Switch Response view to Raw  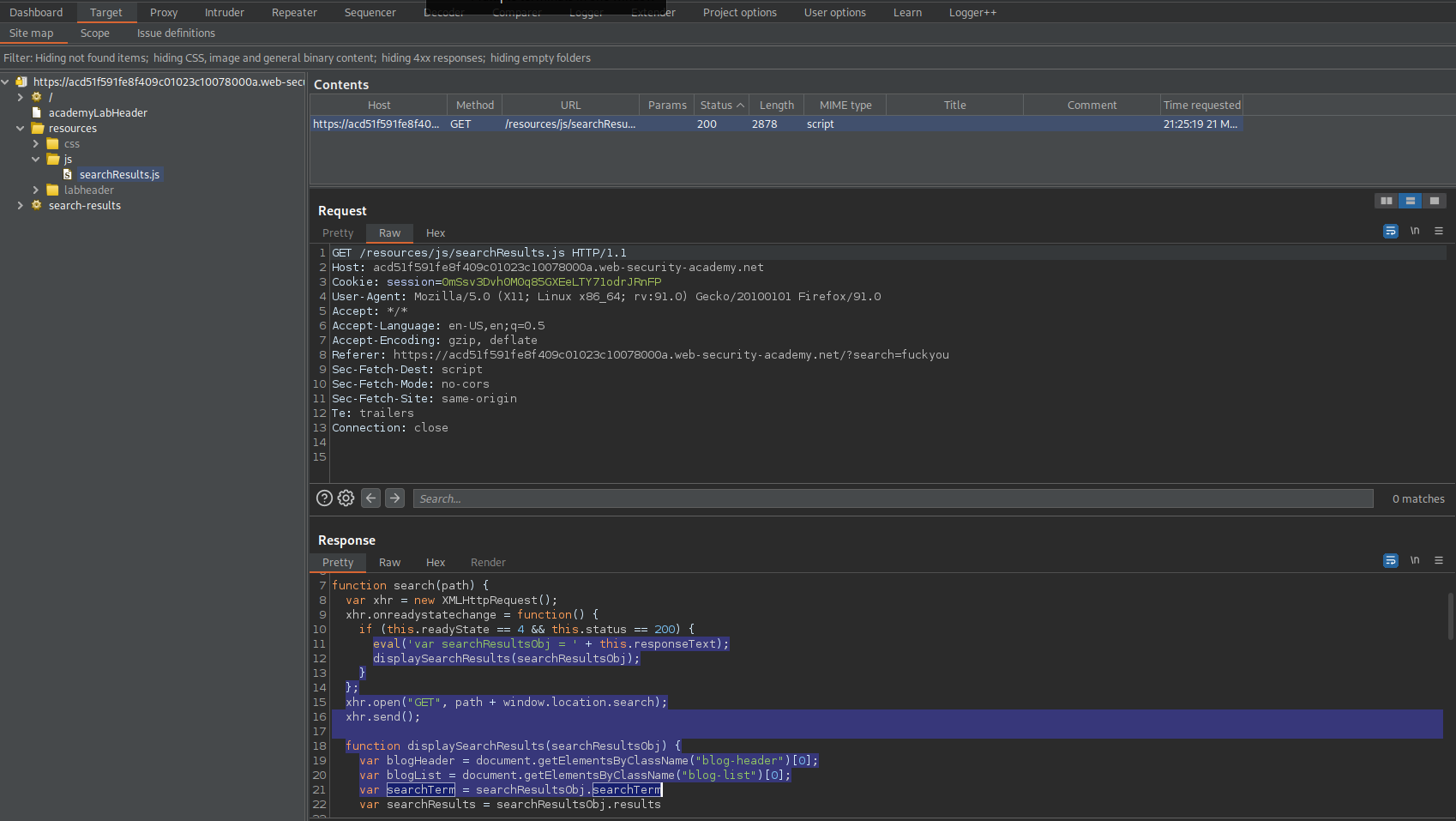point(389,563)
